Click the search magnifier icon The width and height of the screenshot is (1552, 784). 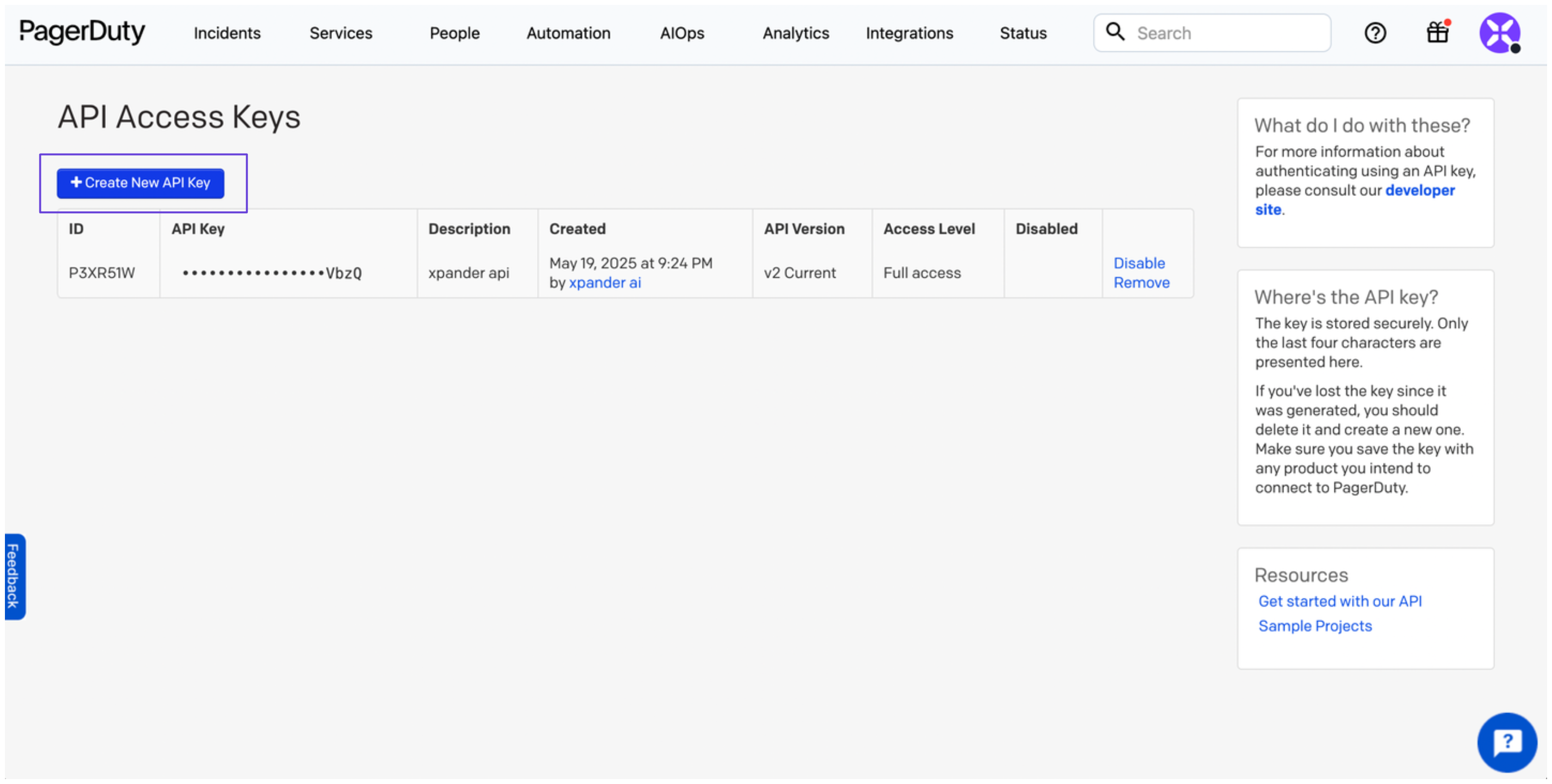pyautogui.click(x=1115, y=32)
